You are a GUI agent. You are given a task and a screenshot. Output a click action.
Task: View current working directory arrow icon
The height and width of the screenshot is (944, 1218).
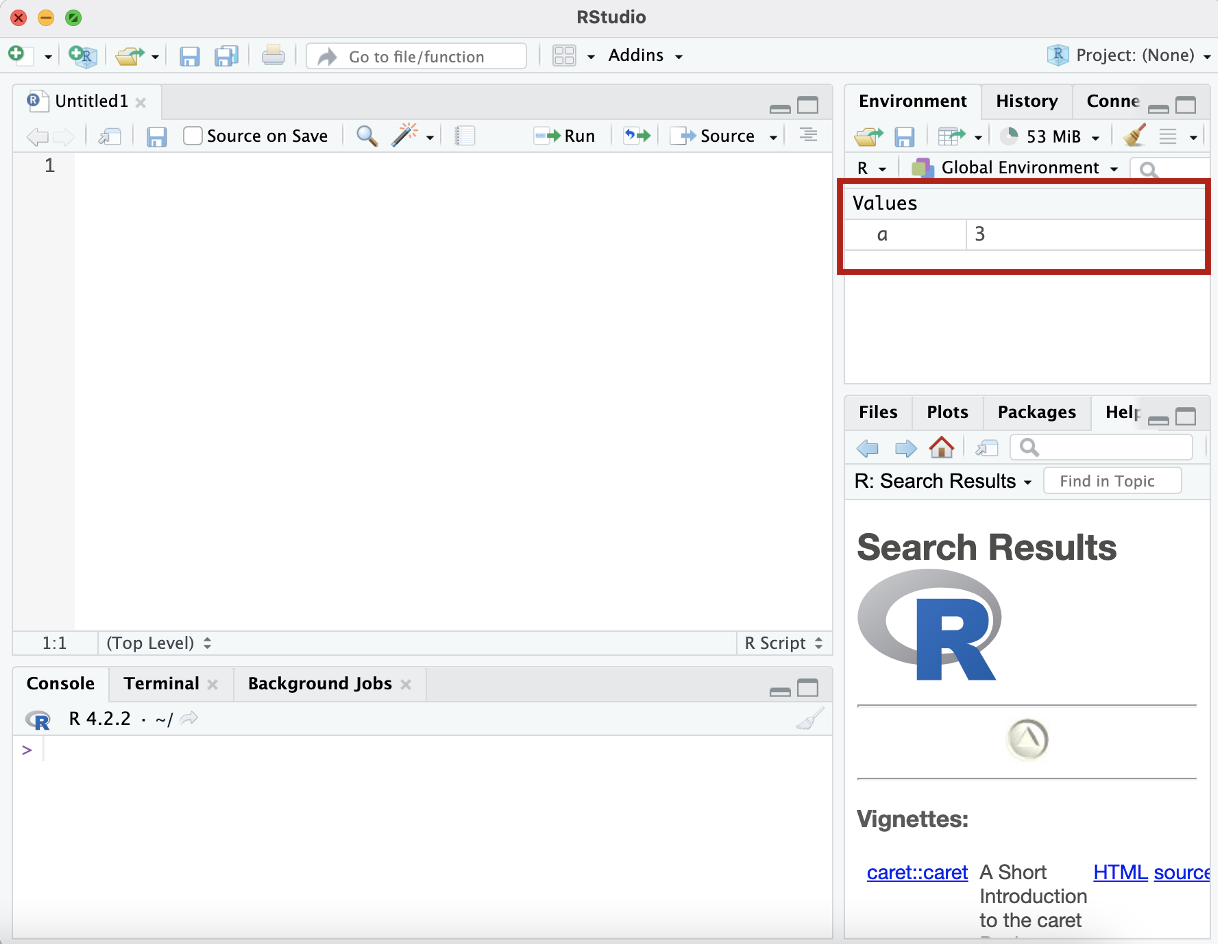click(x=189, y=718)
